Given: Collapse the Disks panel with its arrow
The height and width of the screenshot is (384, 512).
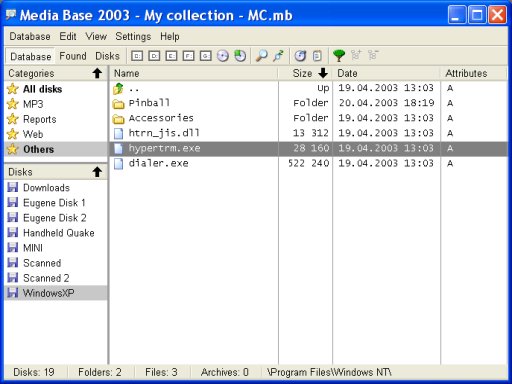Looking at the screenshot, I should [97, 172].
